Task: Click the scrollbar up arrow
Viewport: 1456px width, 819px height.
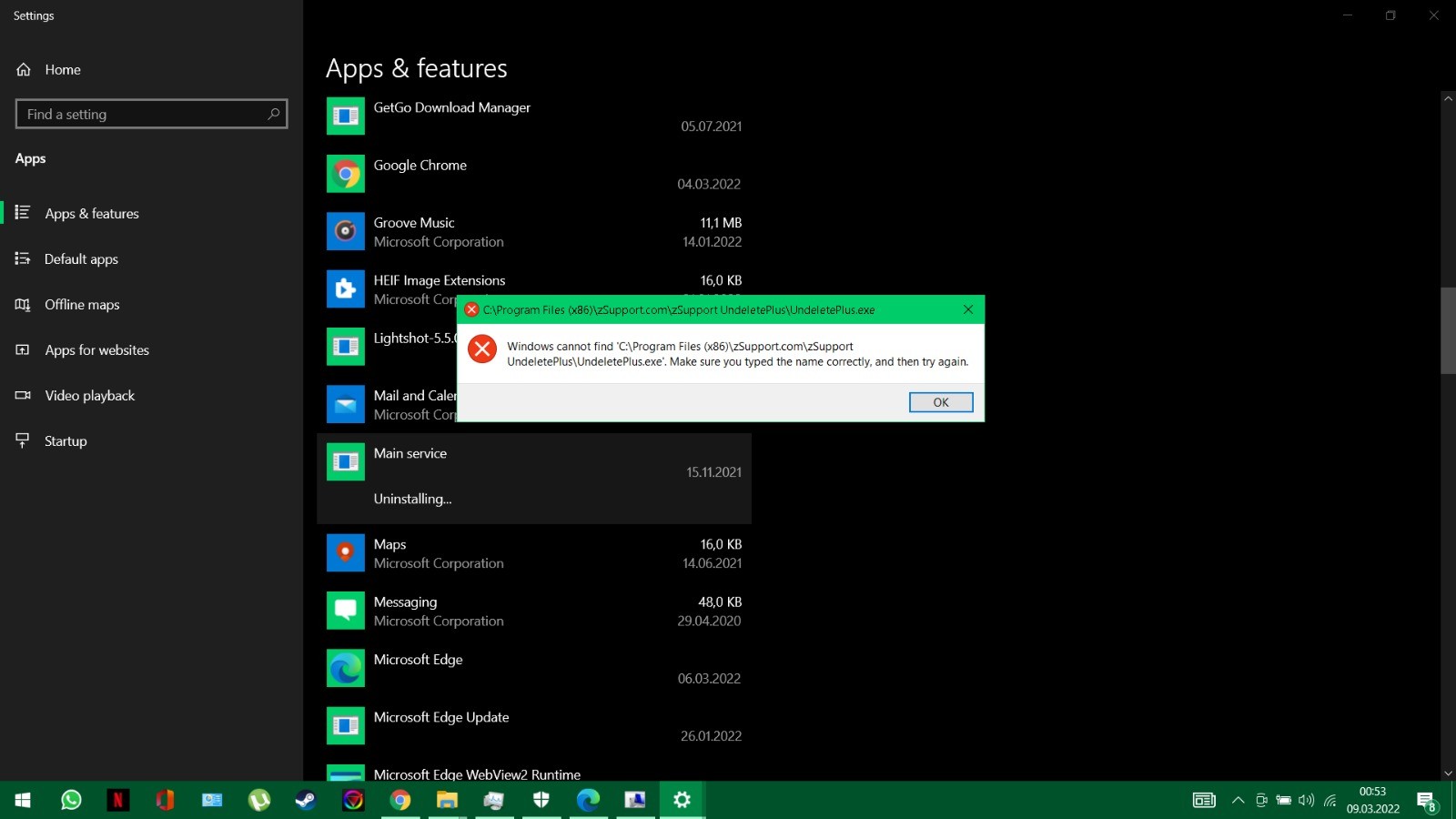Action: click(1448, 98)
